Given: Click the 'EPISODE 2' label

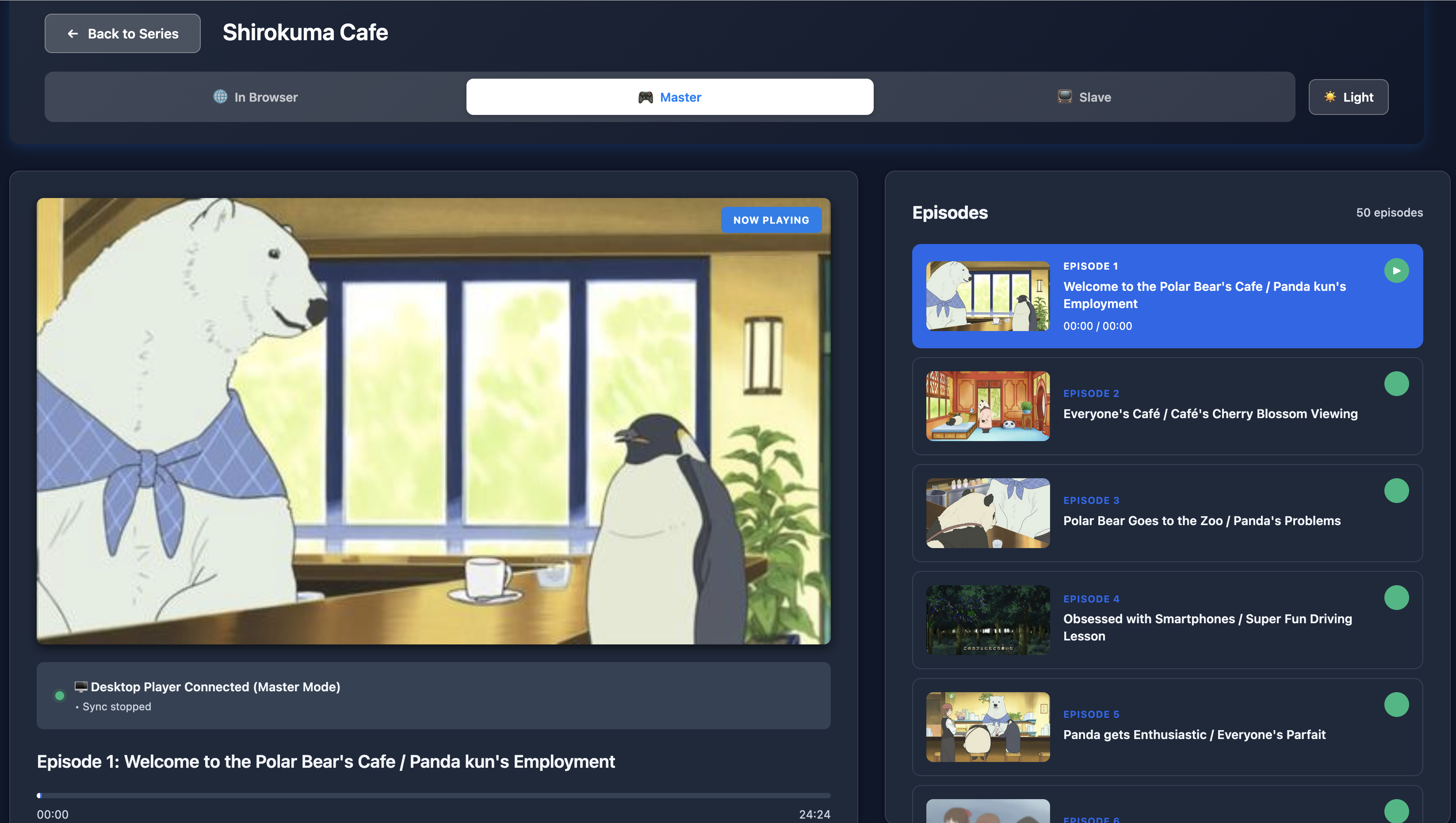Looking at the screenshot, I should [1091, 393].
